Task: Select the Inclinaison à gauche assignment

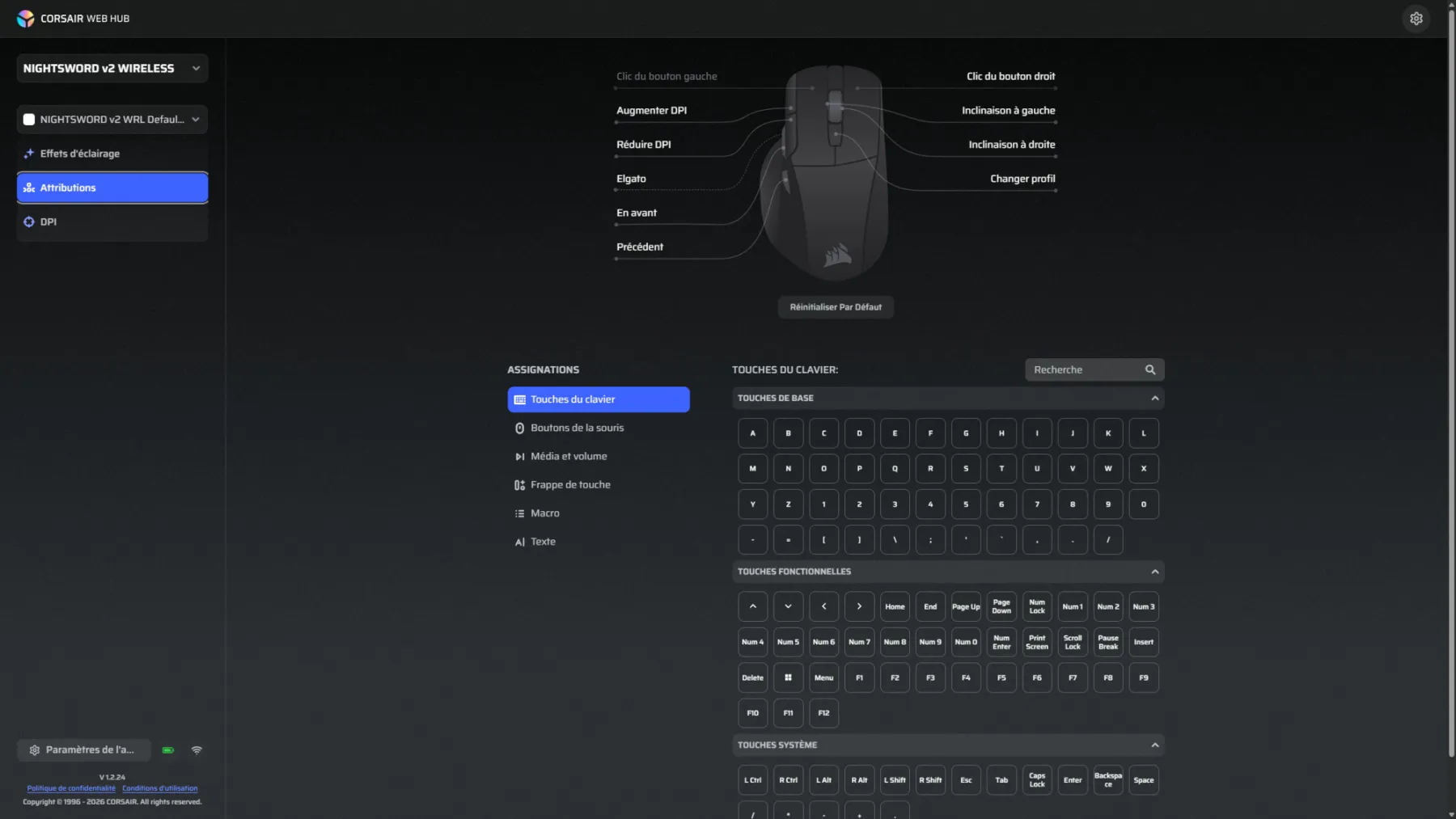Action: coord(1008,111)
